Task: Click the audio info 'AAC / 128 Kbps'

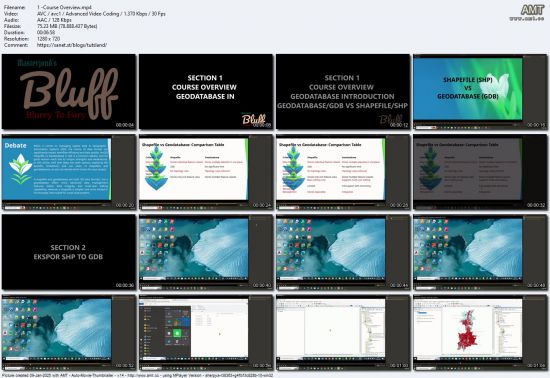Action: point(54,20)
